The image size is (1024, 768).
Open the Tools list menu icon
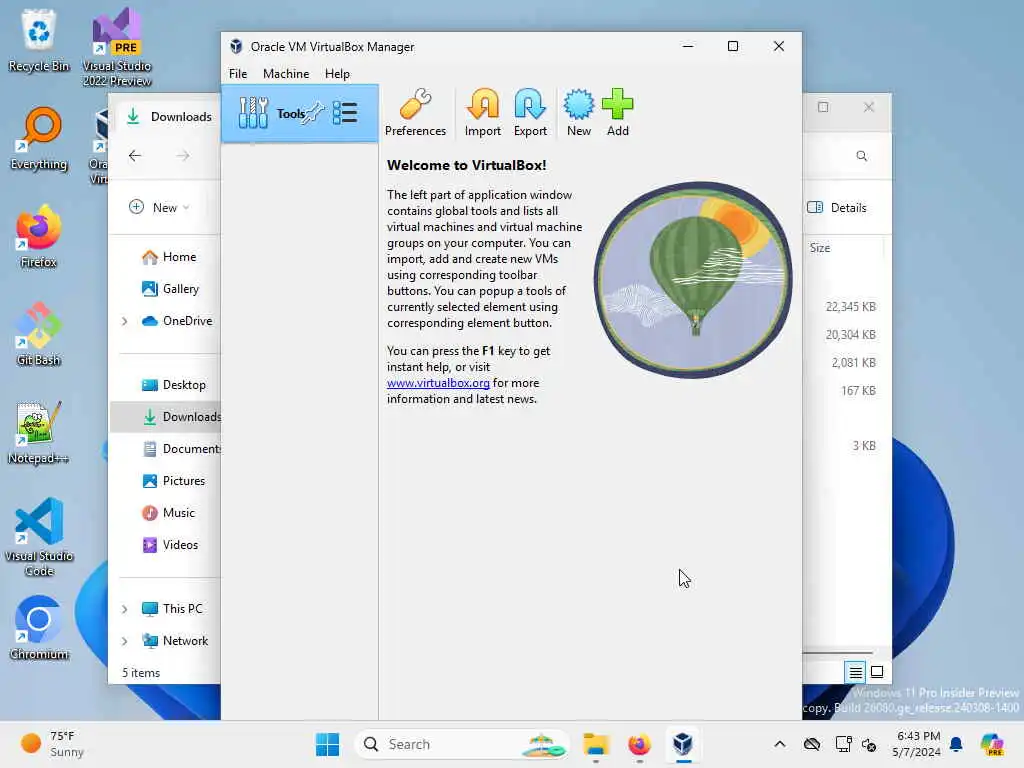[345, 113]
